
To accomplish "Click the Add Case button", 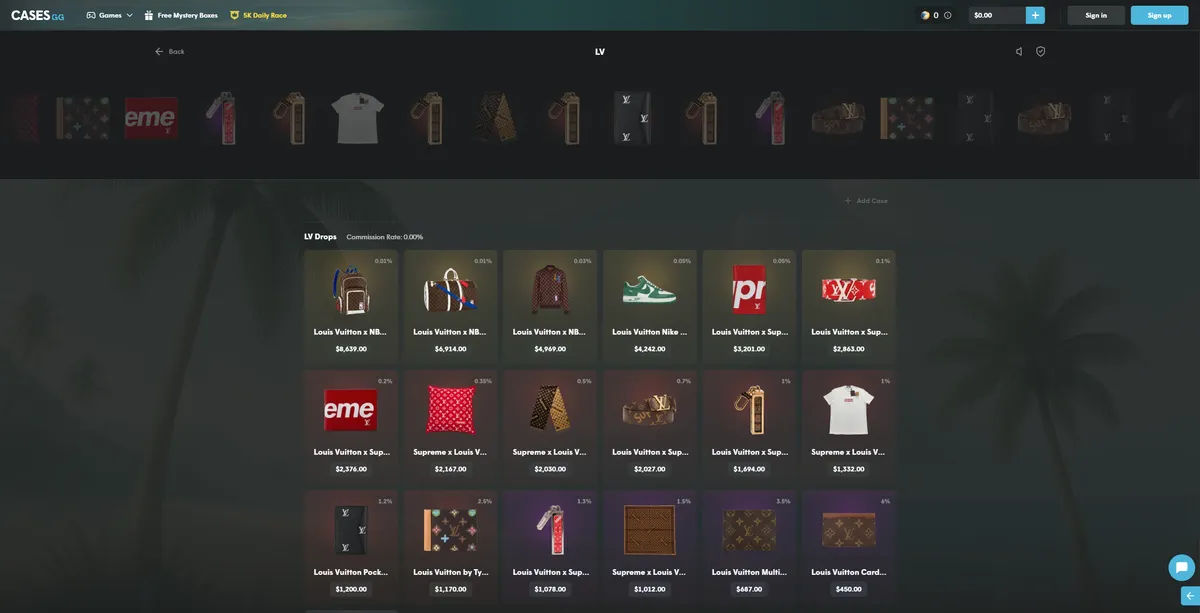I will (866, 200).
